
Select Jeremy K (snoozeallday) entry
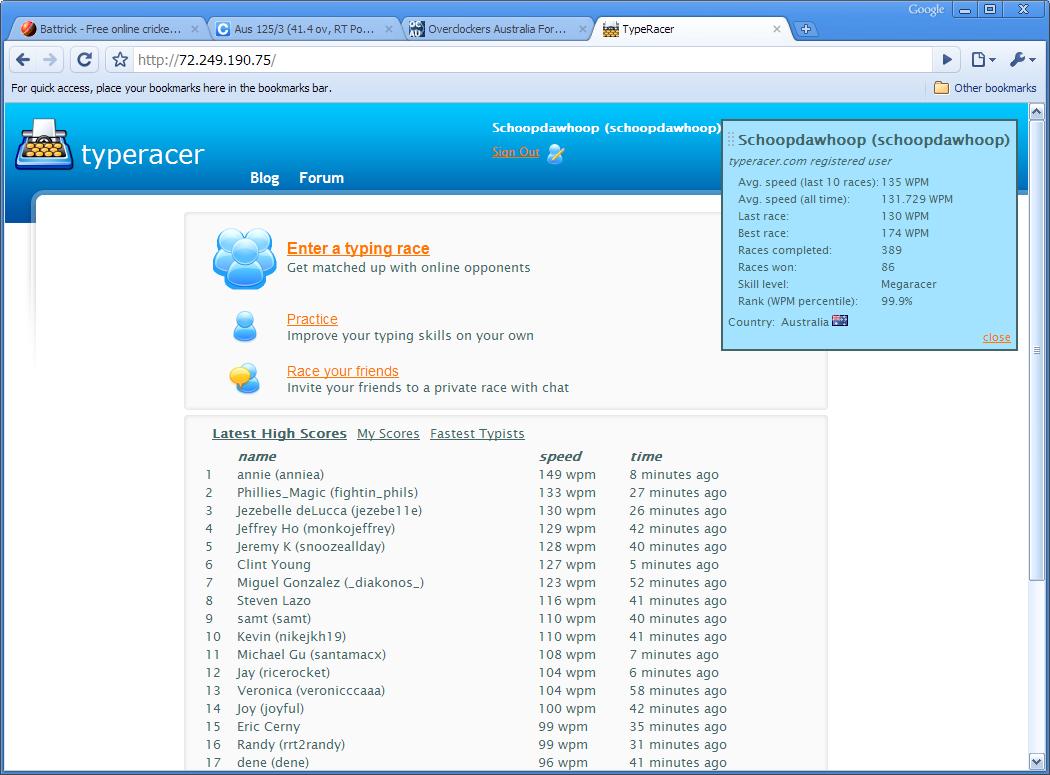(x=311, y=547)
